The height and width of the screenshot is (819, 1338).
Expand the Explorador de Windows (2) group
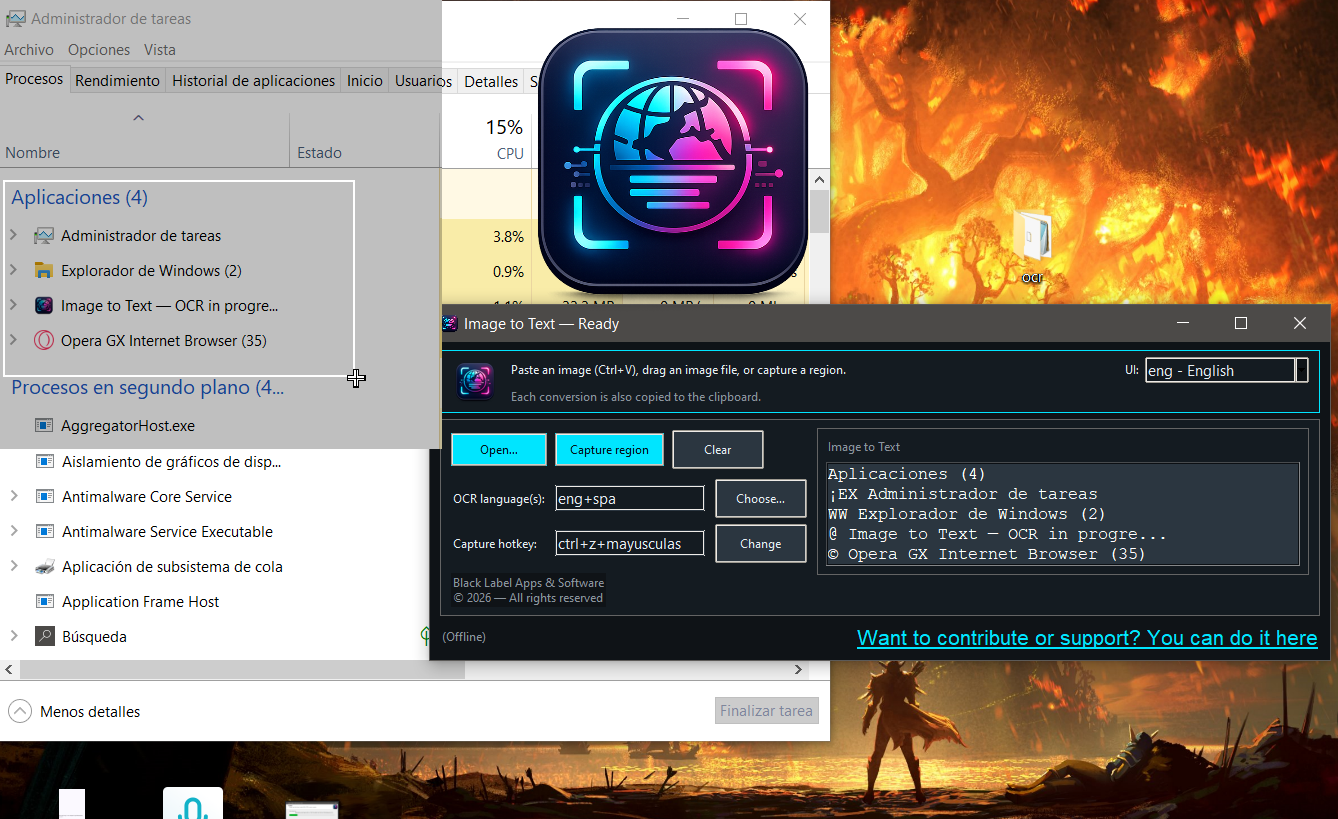(x=13, y=270)
